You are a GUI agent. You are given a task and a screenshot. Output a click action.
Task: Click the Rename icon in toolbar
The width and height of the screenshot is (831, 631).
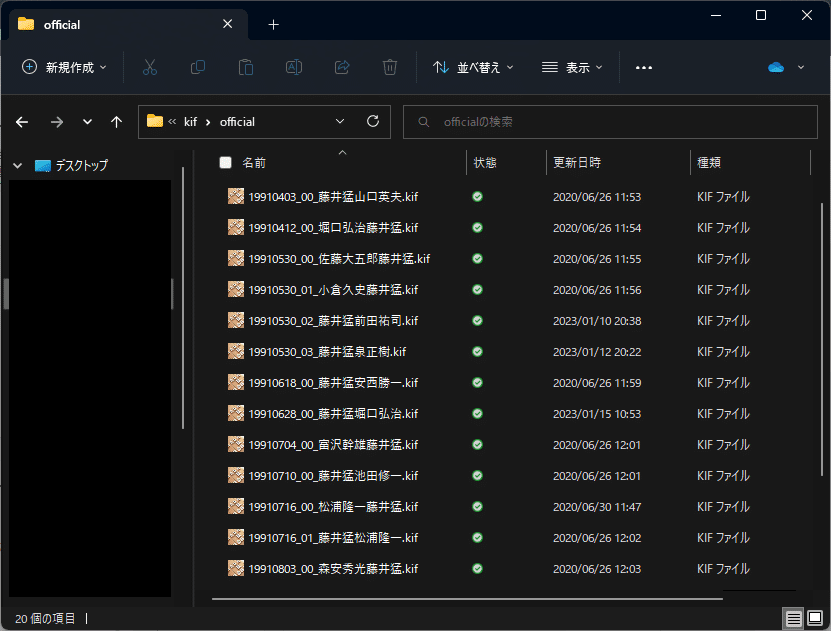(294, 67)
